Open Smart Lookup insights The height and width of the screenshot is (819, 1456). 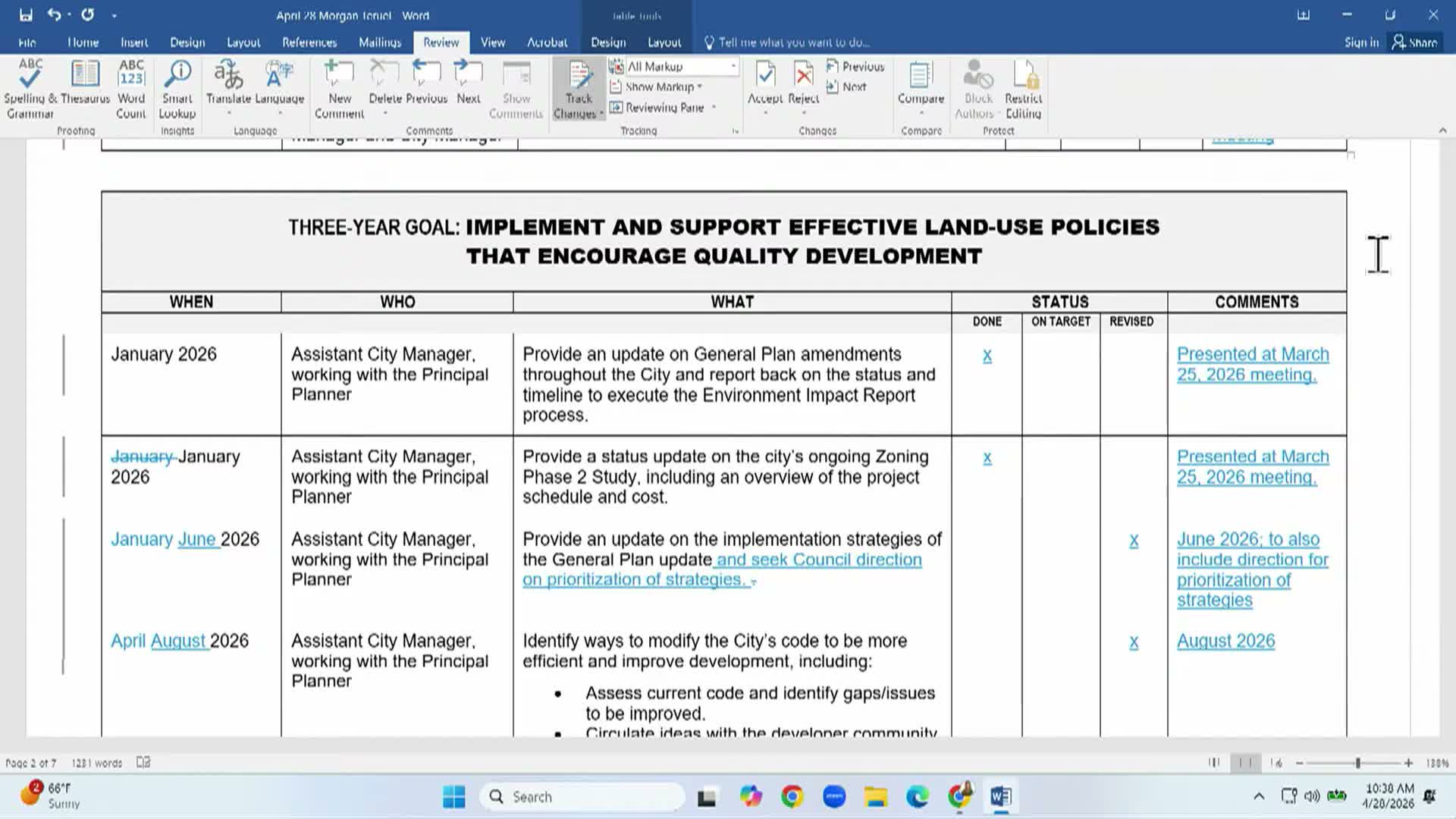(177, 89)
